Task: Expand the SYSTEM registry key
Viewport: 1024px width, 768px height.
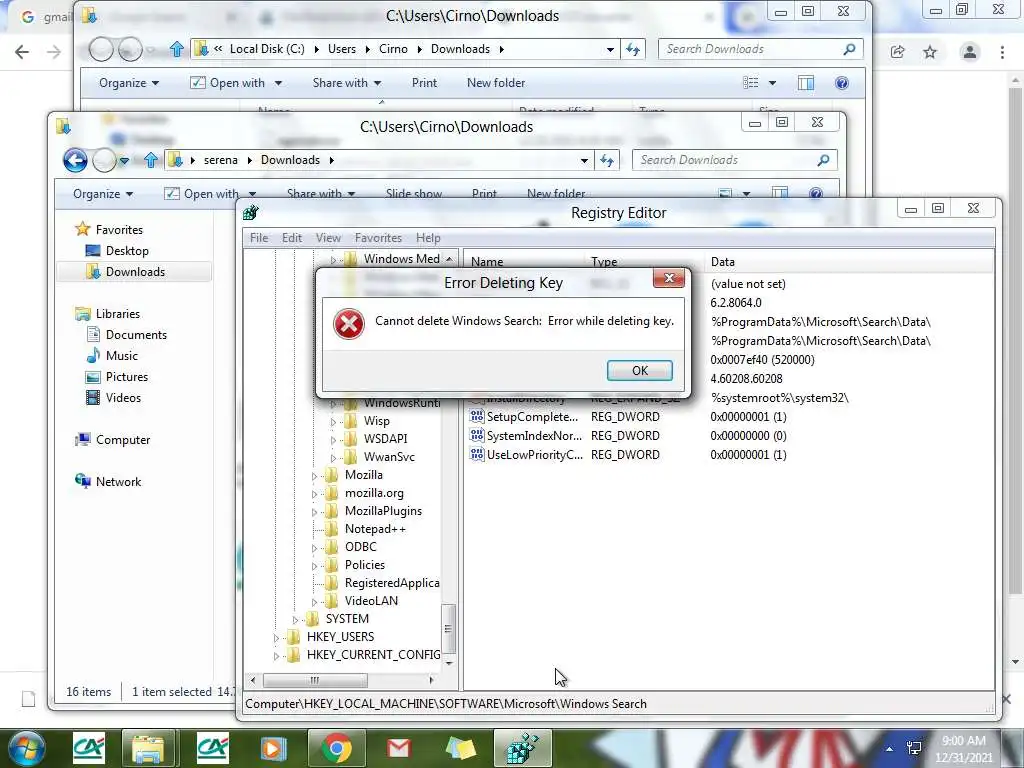Action: point(295,620)
